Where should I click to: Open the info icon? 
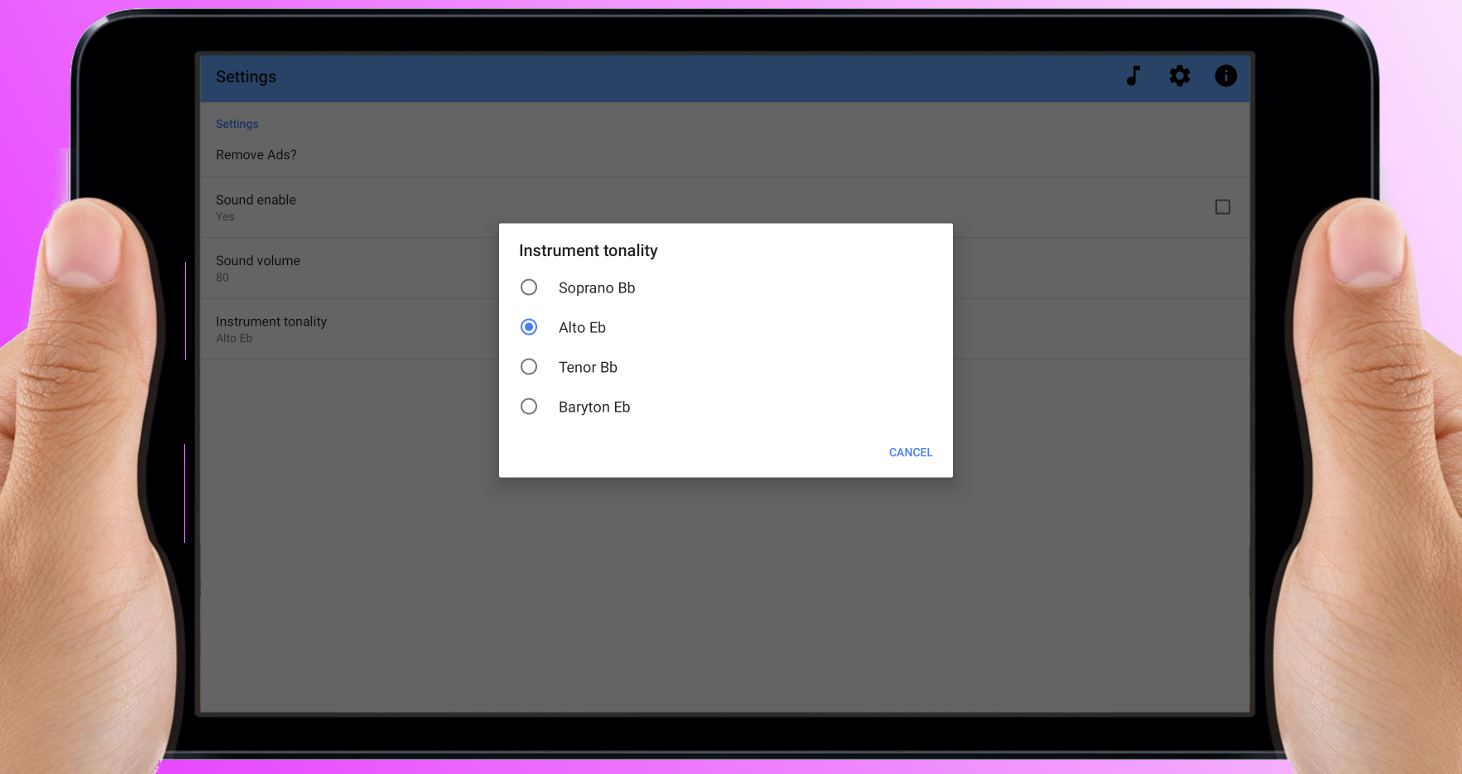point(1226,76)
